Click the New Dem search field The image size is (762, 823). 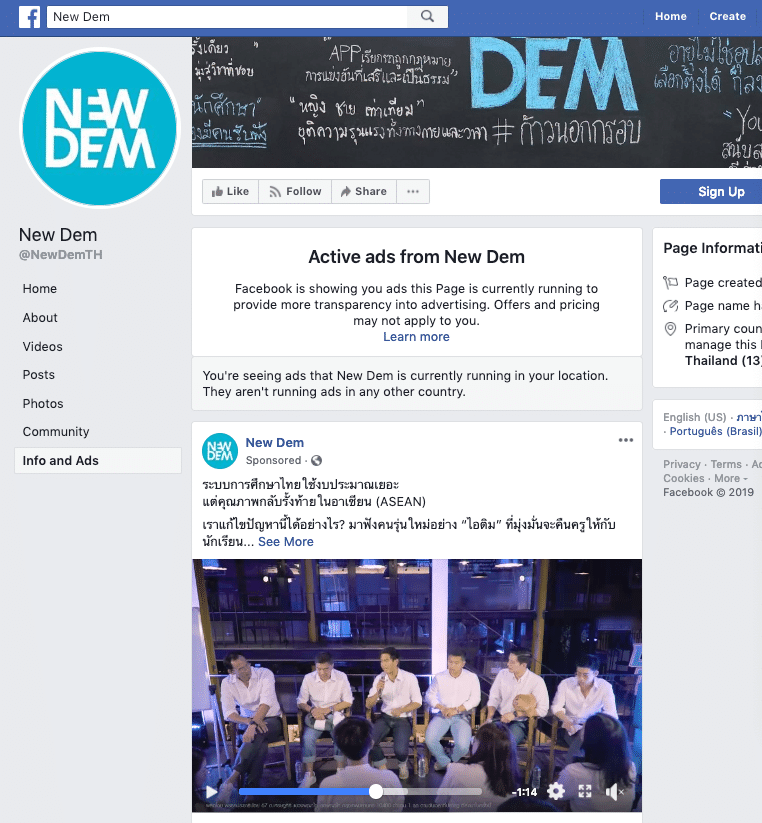coord(227,17)
